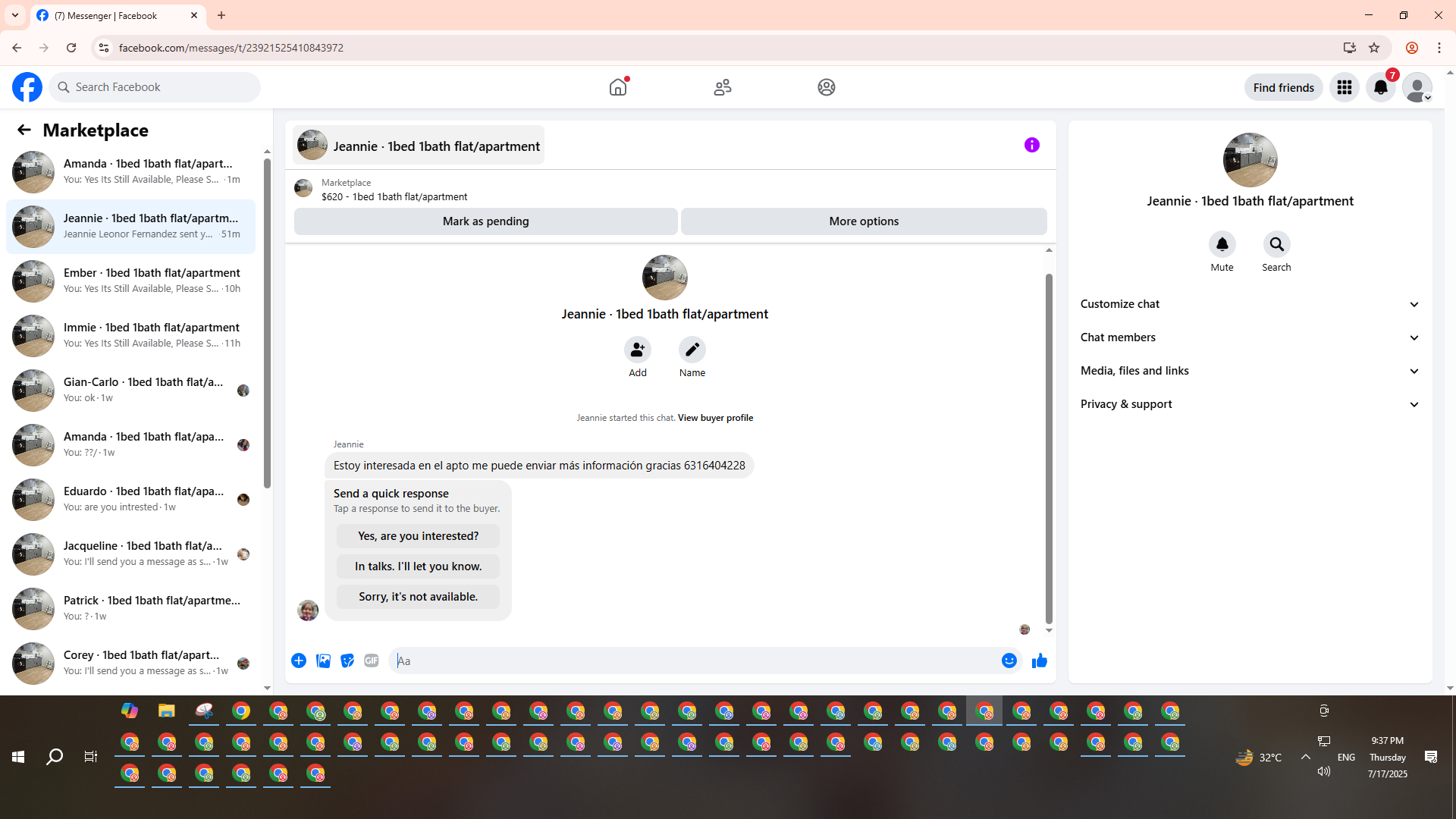Choose a sticker
1456x819 pixels.
click(347, 661)
